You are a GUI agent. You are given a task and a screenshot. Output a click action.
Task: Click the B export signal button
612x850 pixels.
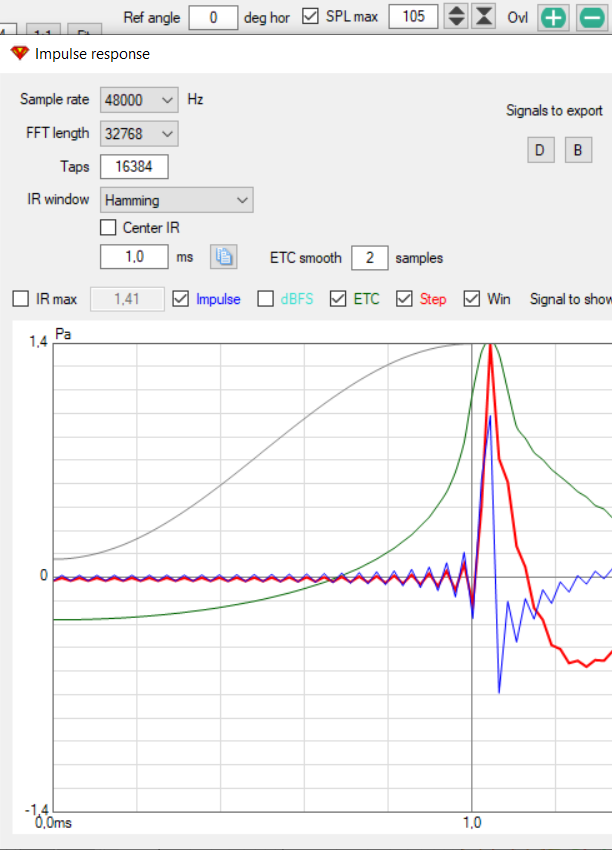point(578,150)
